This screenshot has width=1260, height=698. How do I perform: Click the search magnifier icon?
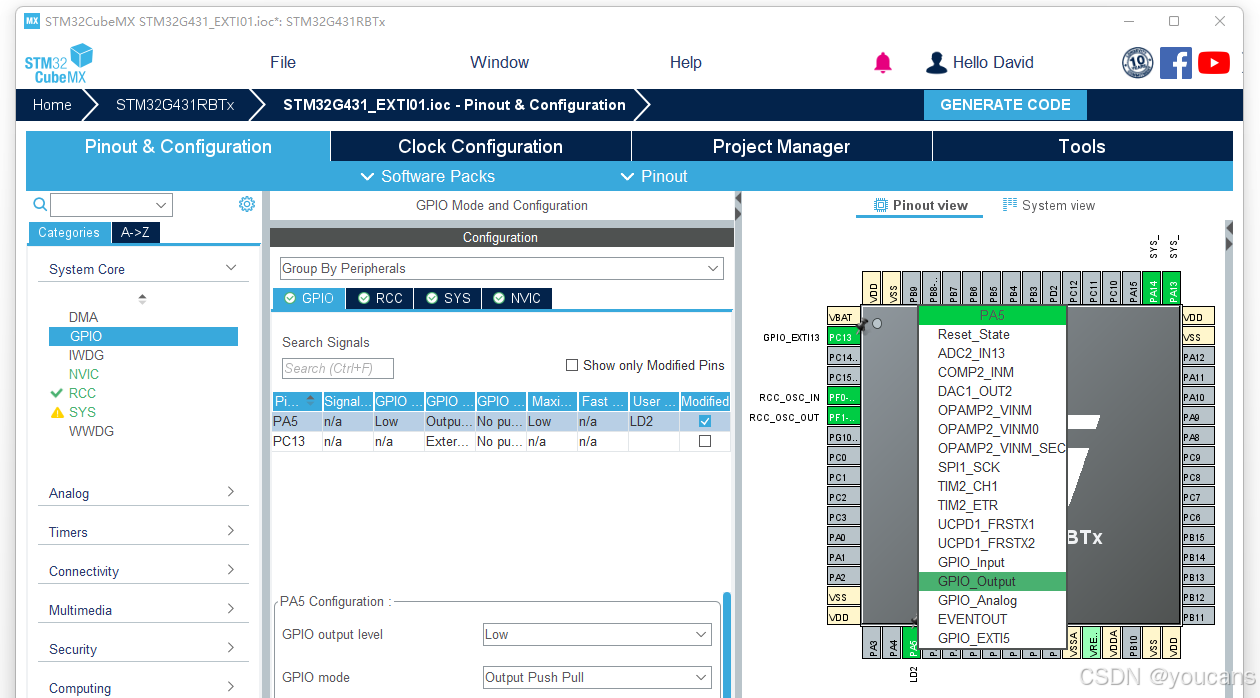click(40, 204)
